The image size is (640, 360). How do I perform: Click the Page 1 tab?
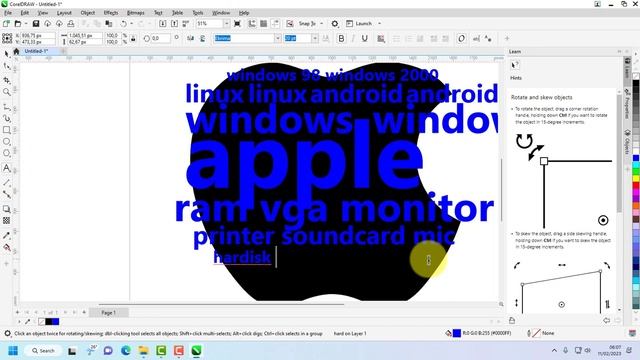pyautogui.click(x=109, y=313)
